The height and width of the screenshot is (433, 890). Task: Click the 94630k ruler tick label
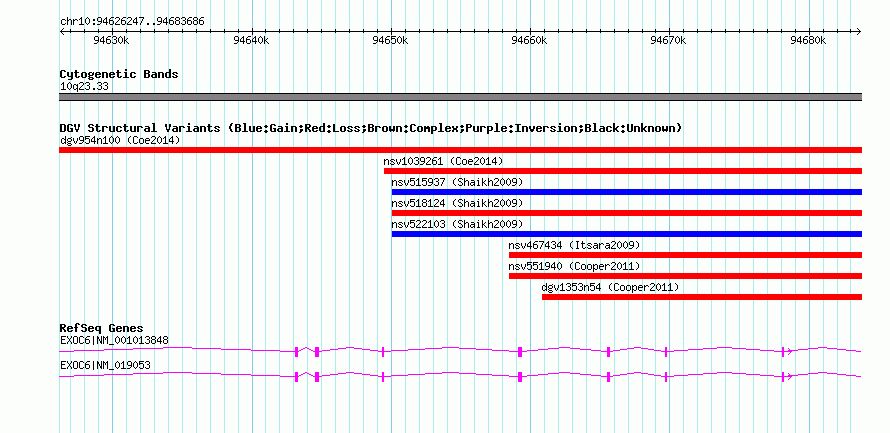(111, 40)
